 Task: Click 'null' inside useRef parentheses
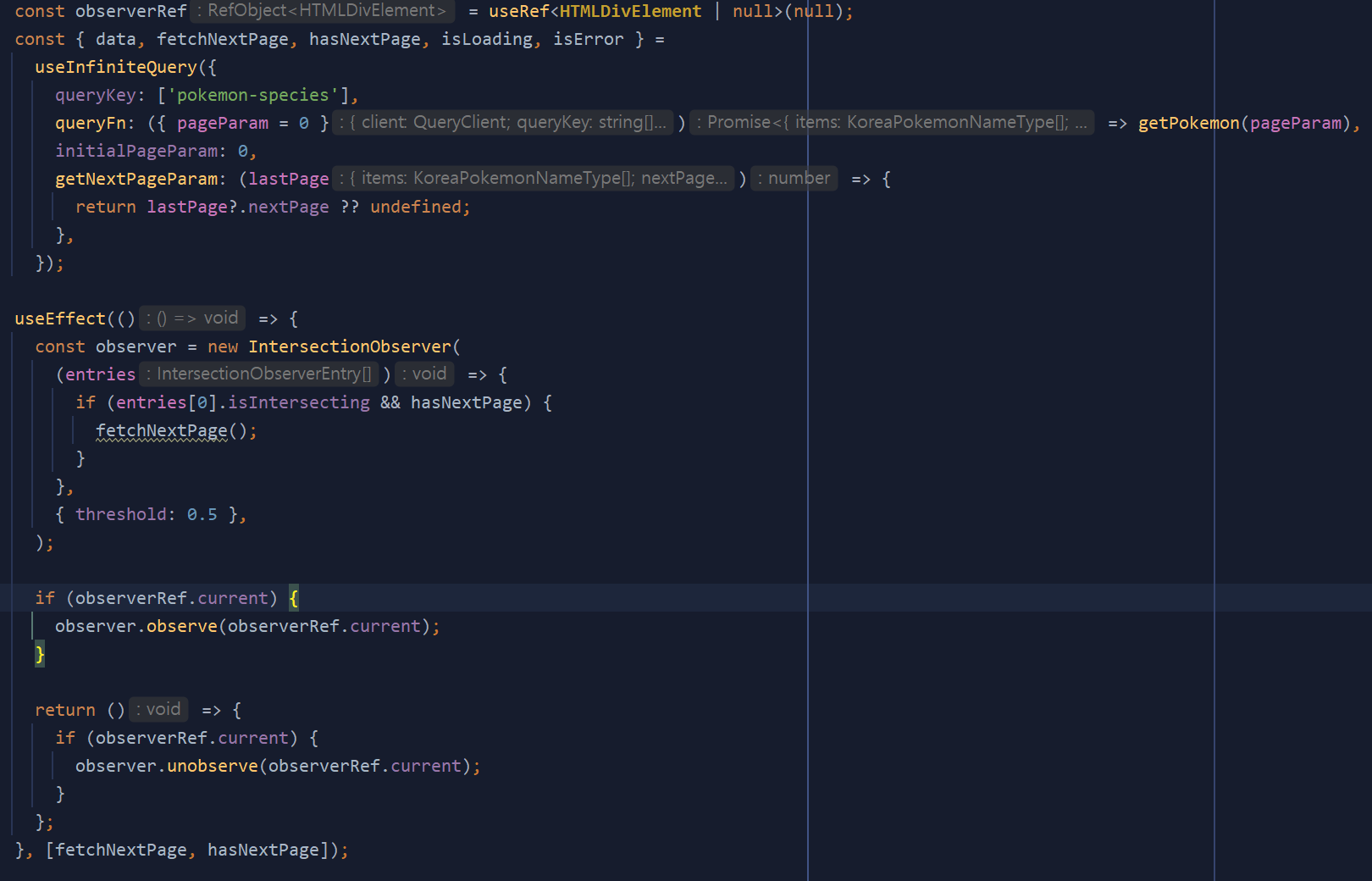click(x=814, y=11)
